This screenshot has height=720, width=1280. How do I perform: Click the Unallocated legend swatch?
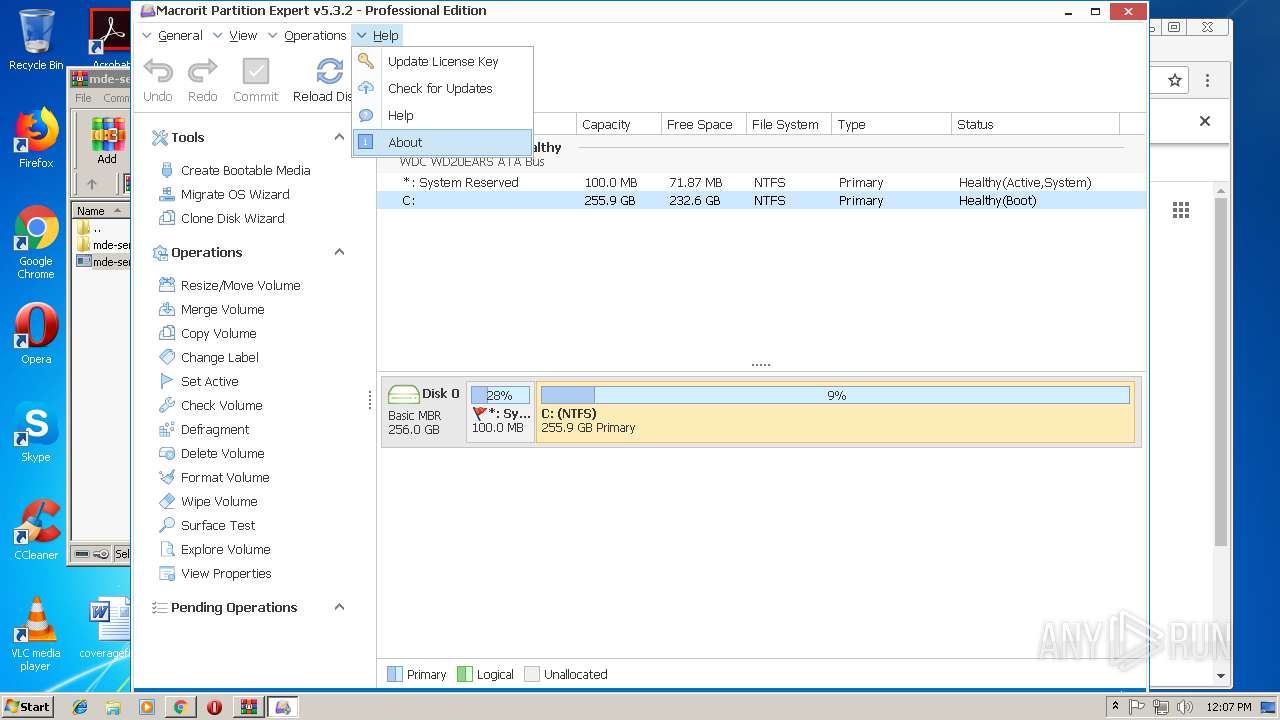(x=532, y=674)
